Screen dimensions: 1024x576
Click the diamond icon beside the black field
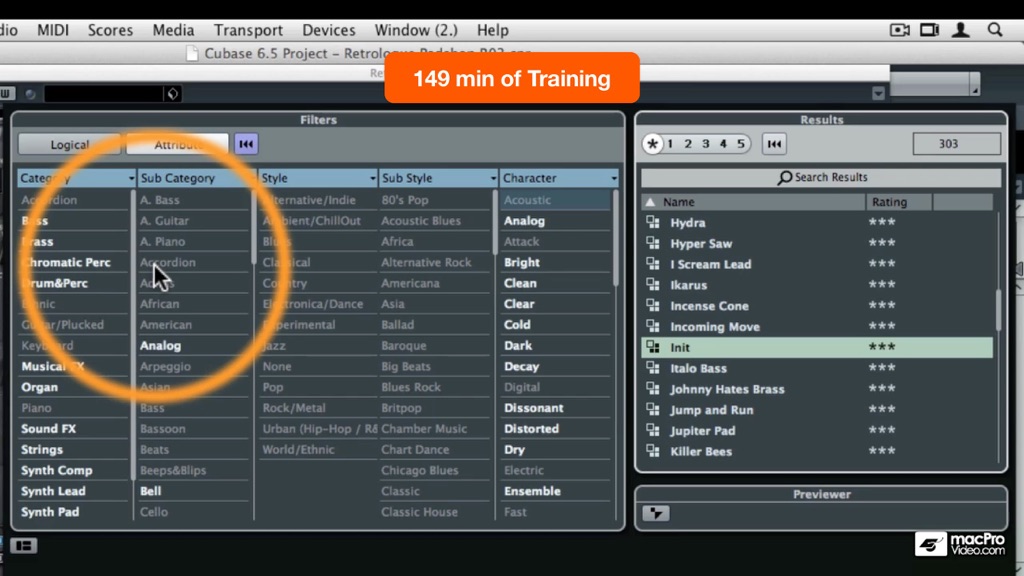pyautogui.click(x=172, y=94)
